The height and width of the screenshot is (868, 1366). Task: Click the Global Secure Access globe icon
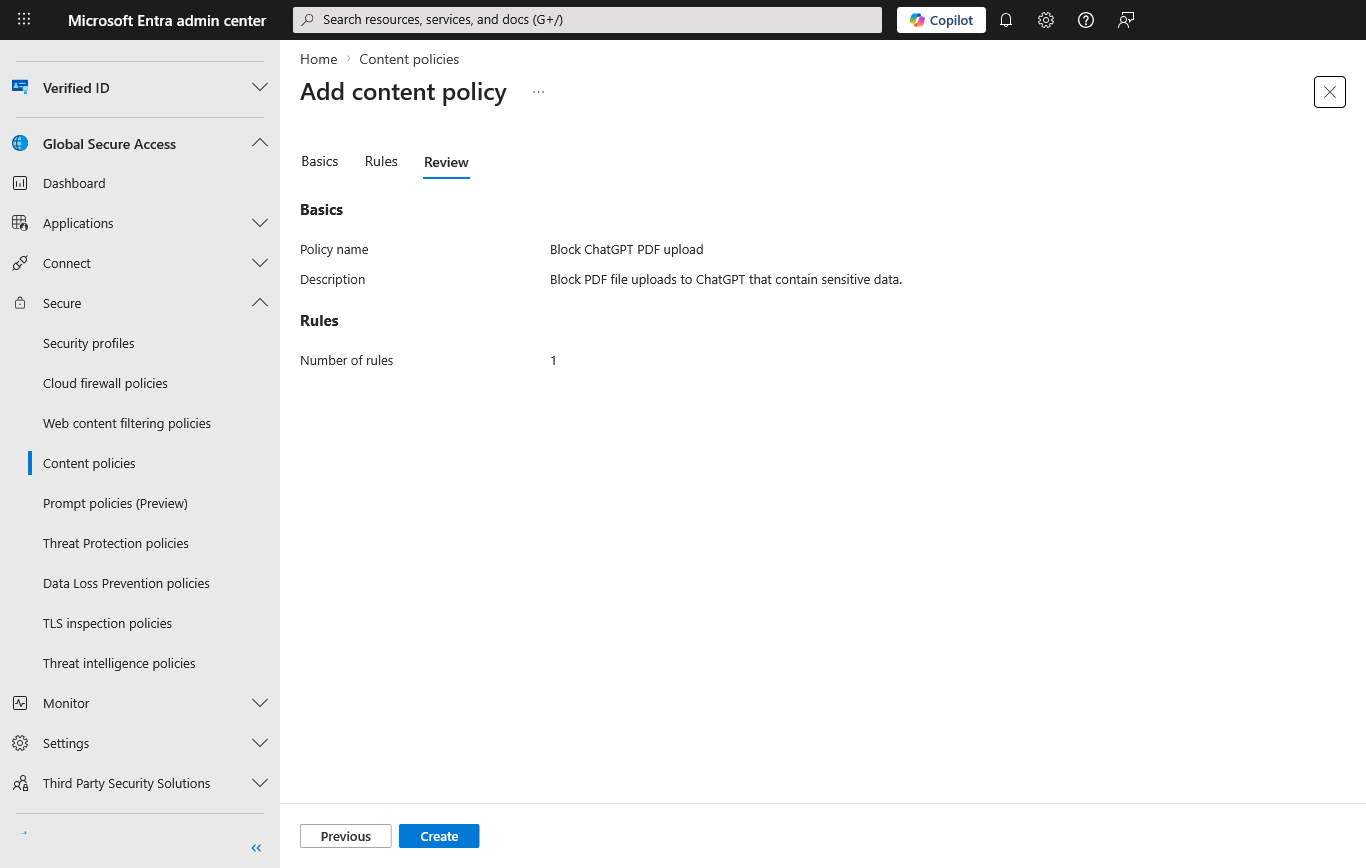20,144
